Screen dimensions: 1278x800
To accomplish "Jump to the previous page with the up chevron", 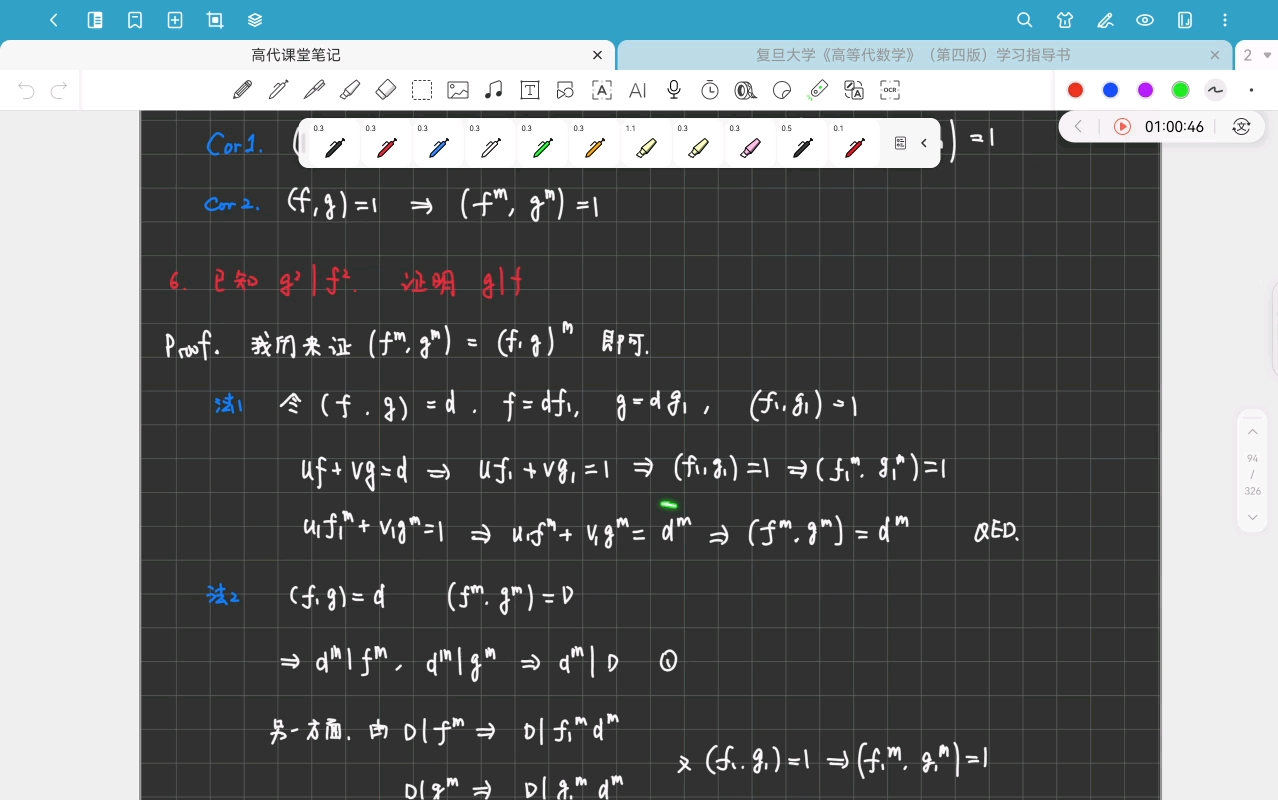I will 1252,432.
